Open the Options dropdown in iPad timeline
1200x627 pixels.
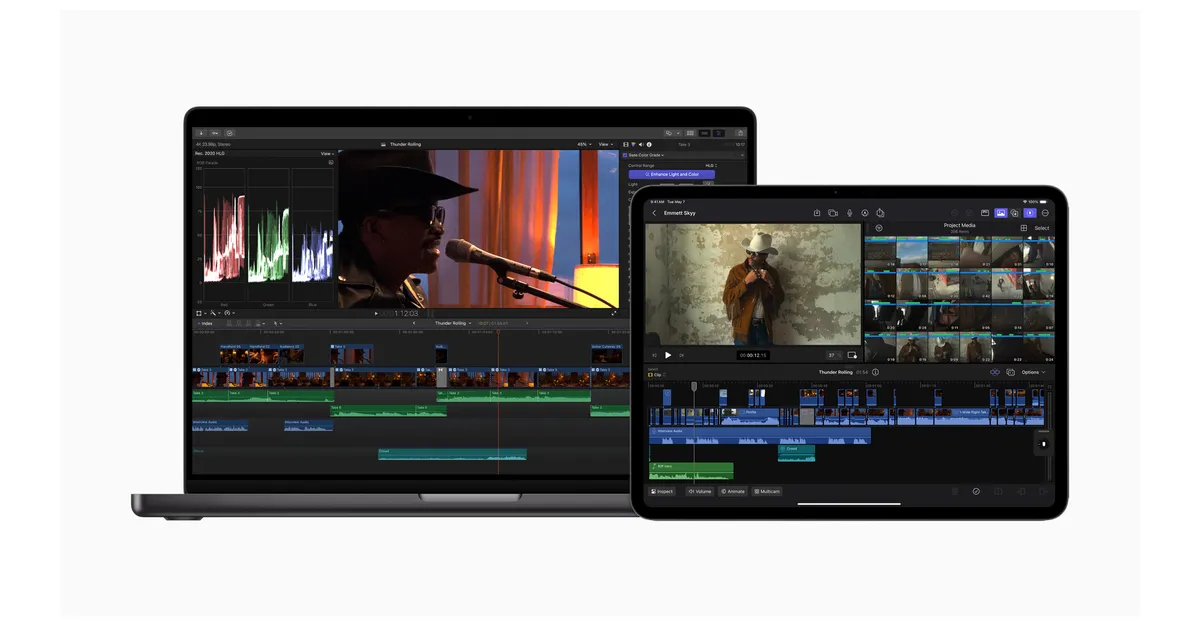tap(1033, 372)
